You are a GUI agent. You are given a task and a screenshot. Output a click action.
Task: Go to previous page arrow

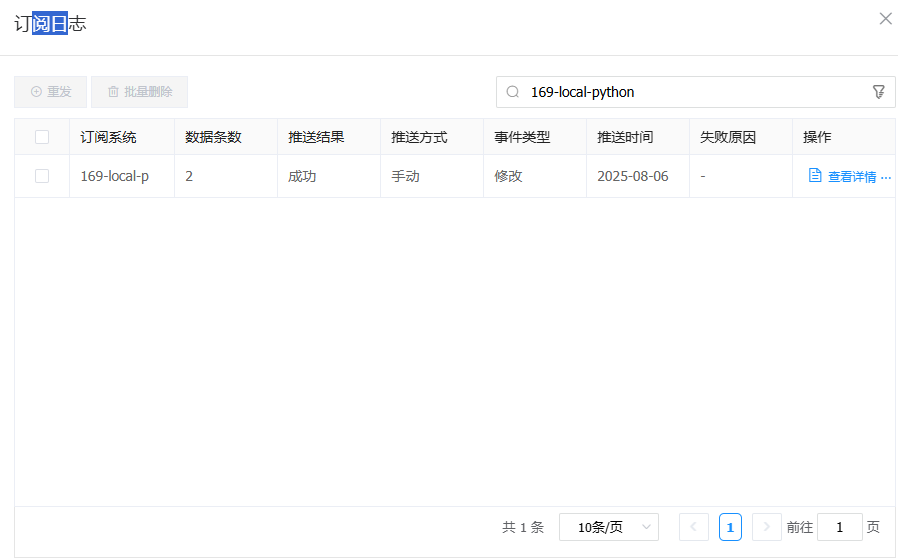point(694,527)
